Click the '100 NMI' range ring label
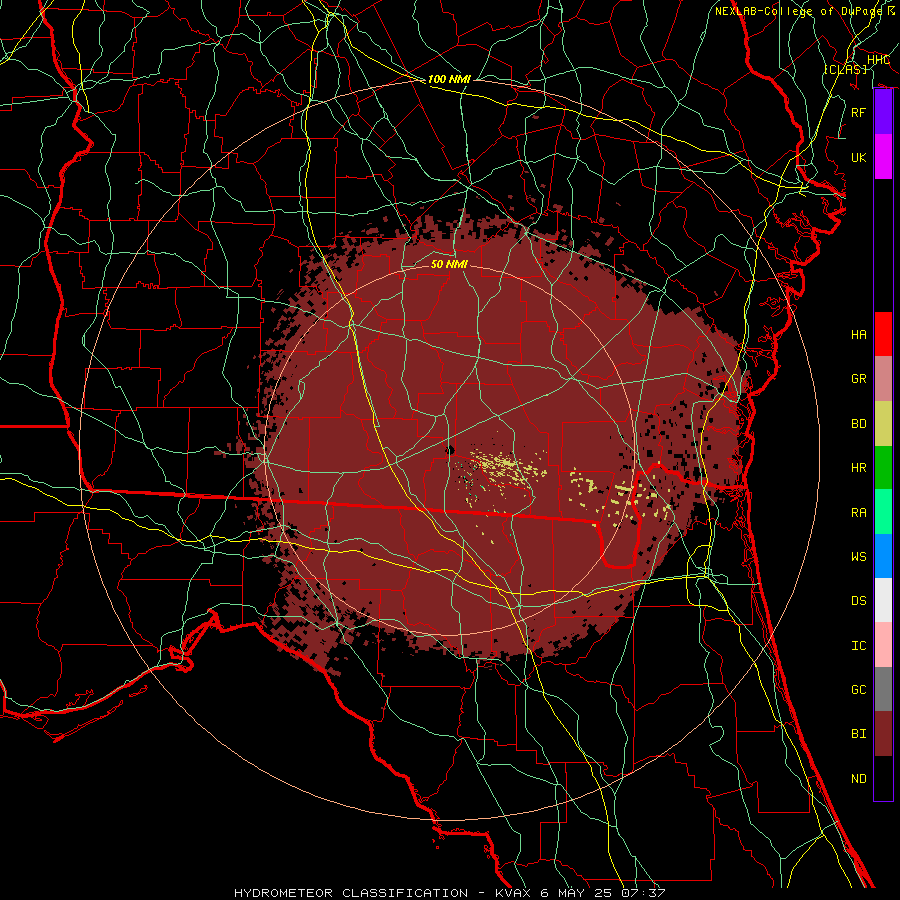Viewport: 900px width, 900px height. point(449,79)
